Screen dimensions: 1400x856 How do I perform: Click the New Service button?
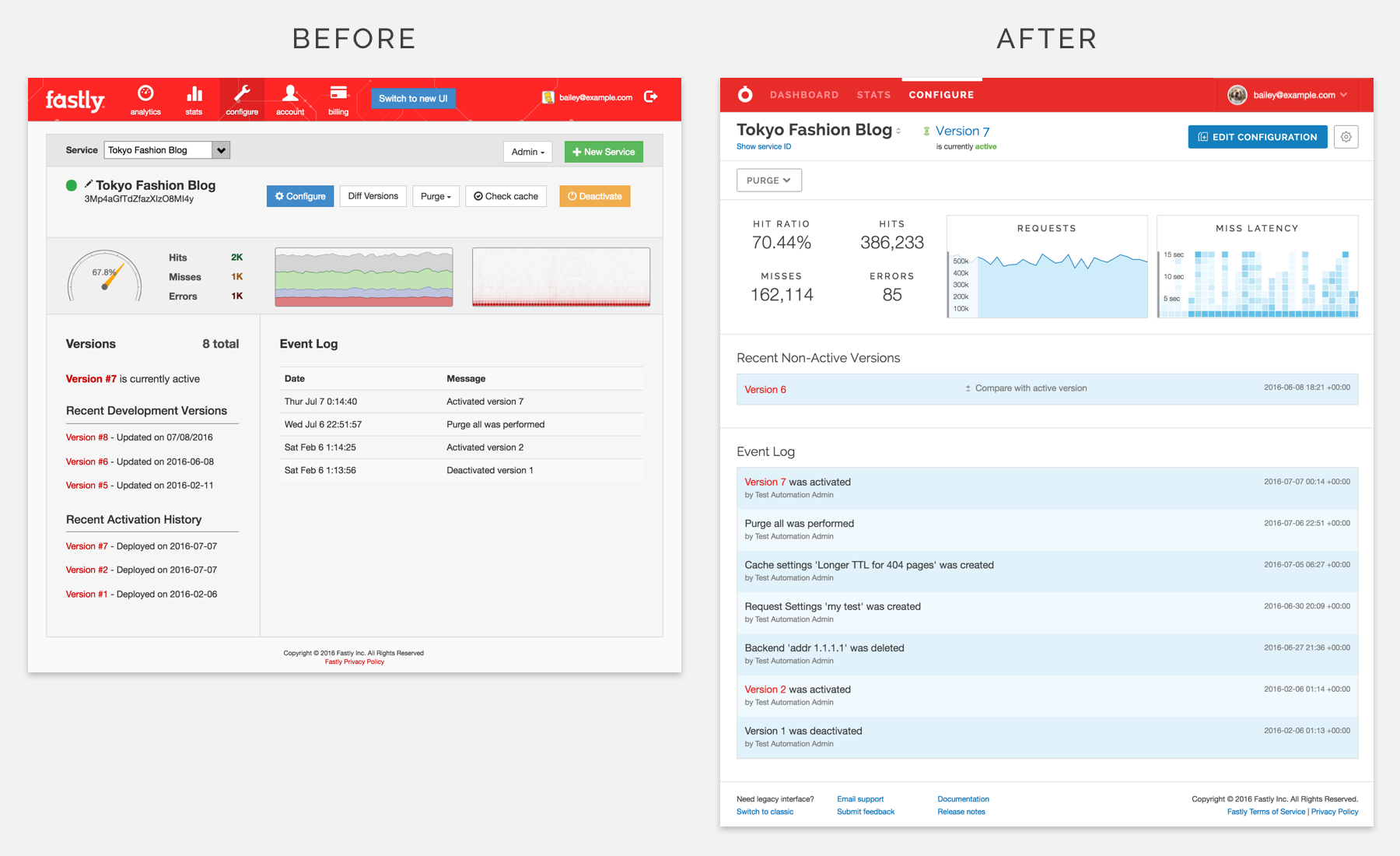pyautogui.click(x=604, y=152)
